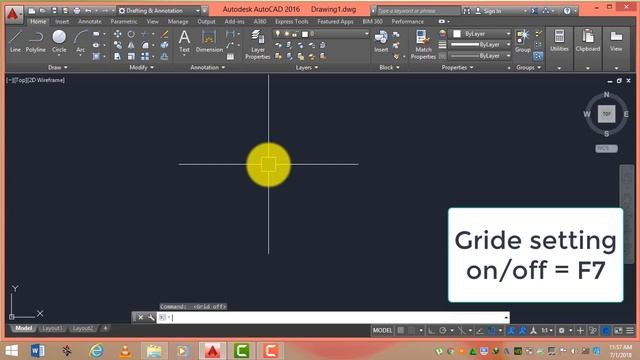640x360 pixels.
Task: Expand the Annotation panel
Action: coord(208,67)
